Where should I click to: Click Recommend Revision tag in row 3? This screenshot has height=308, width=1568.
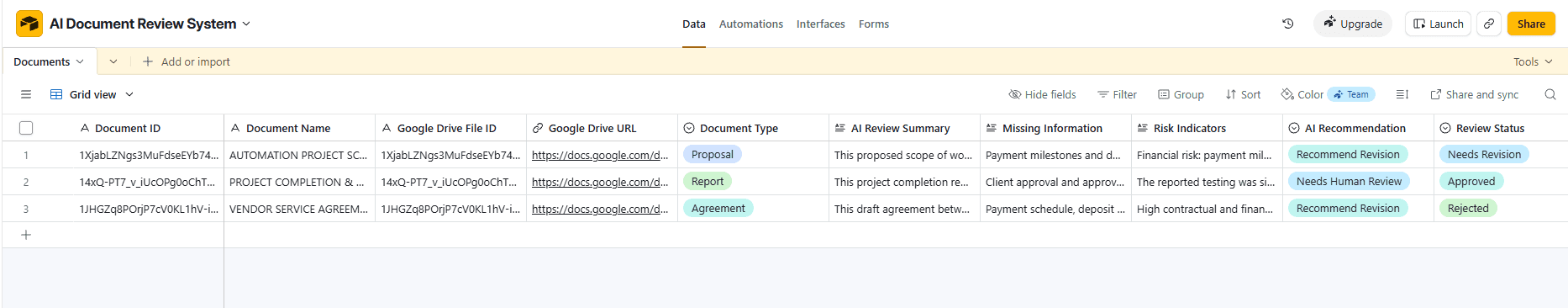coord(1348,209)
